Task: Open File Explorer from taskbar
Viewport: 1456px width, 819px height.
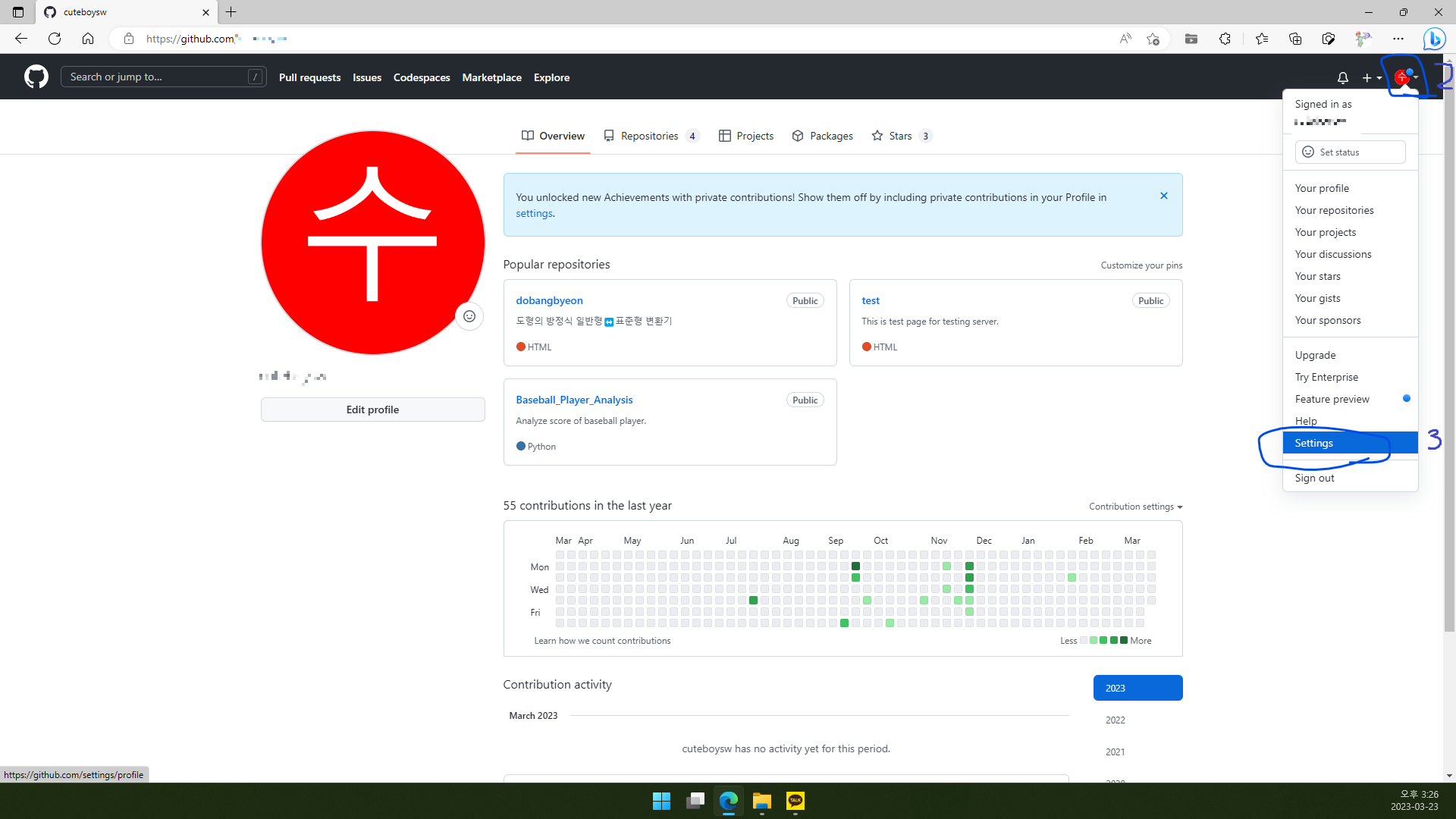Action: pos(762,801)
